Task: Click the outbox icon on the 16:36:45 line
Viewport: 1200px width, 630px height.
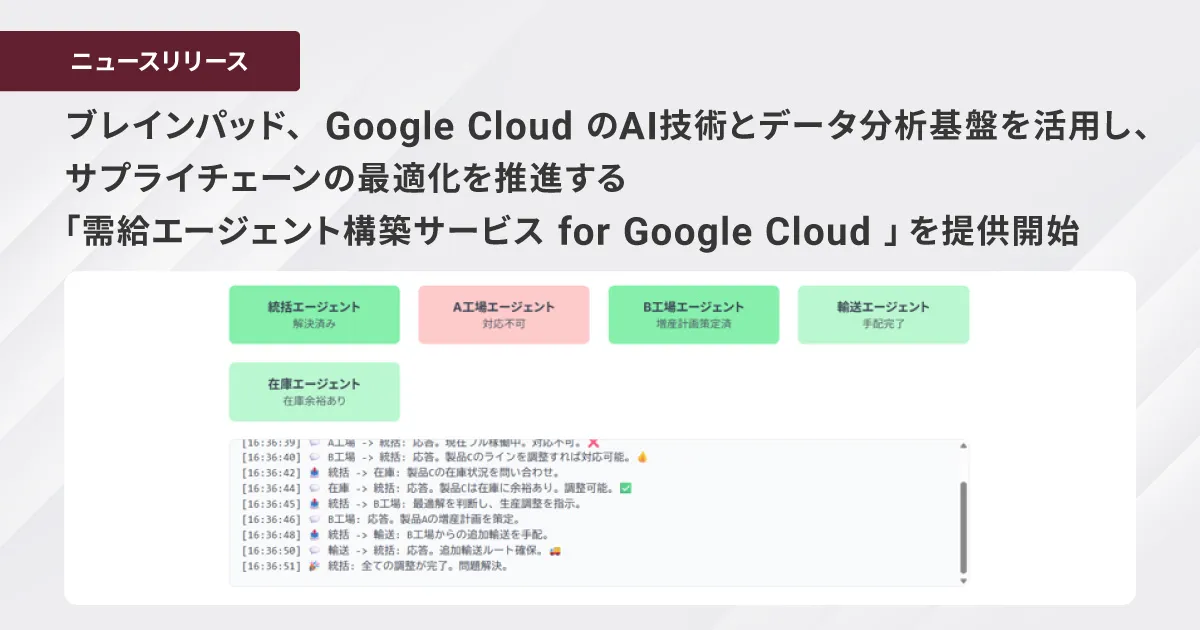Action: pyautogui.click(x=314, y=504)
